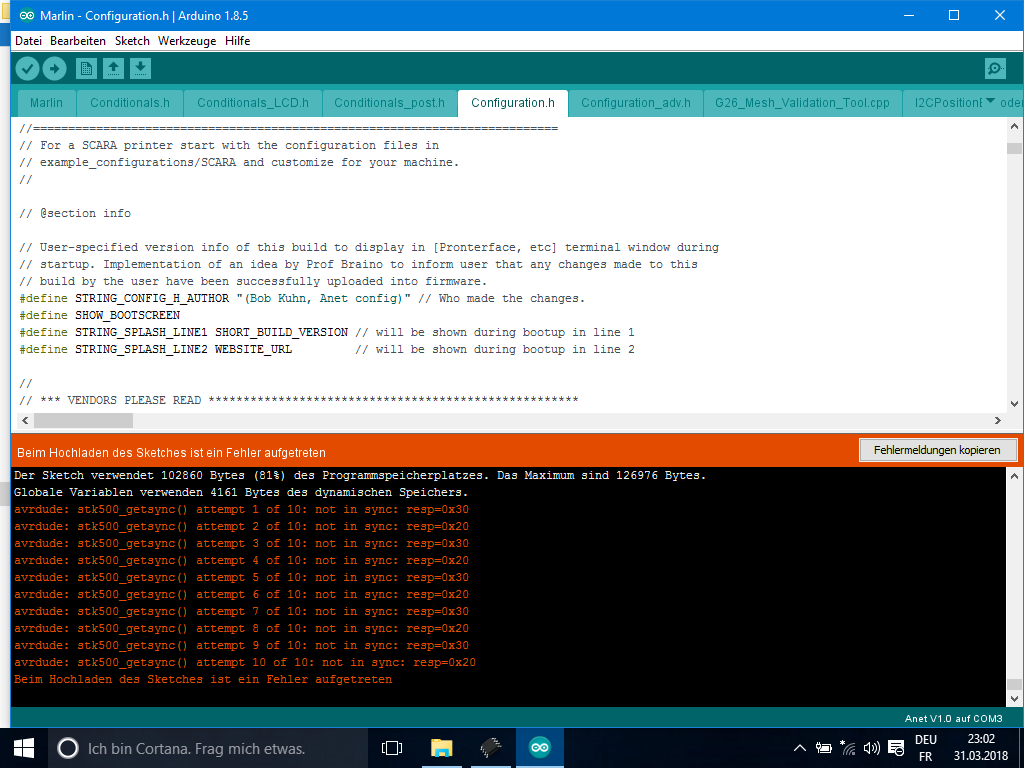Viewport: 1024px width, 768px height.
Task: Click the 'Anet V1.0 auf COM3' status text
Action: [x=953, y=718]
